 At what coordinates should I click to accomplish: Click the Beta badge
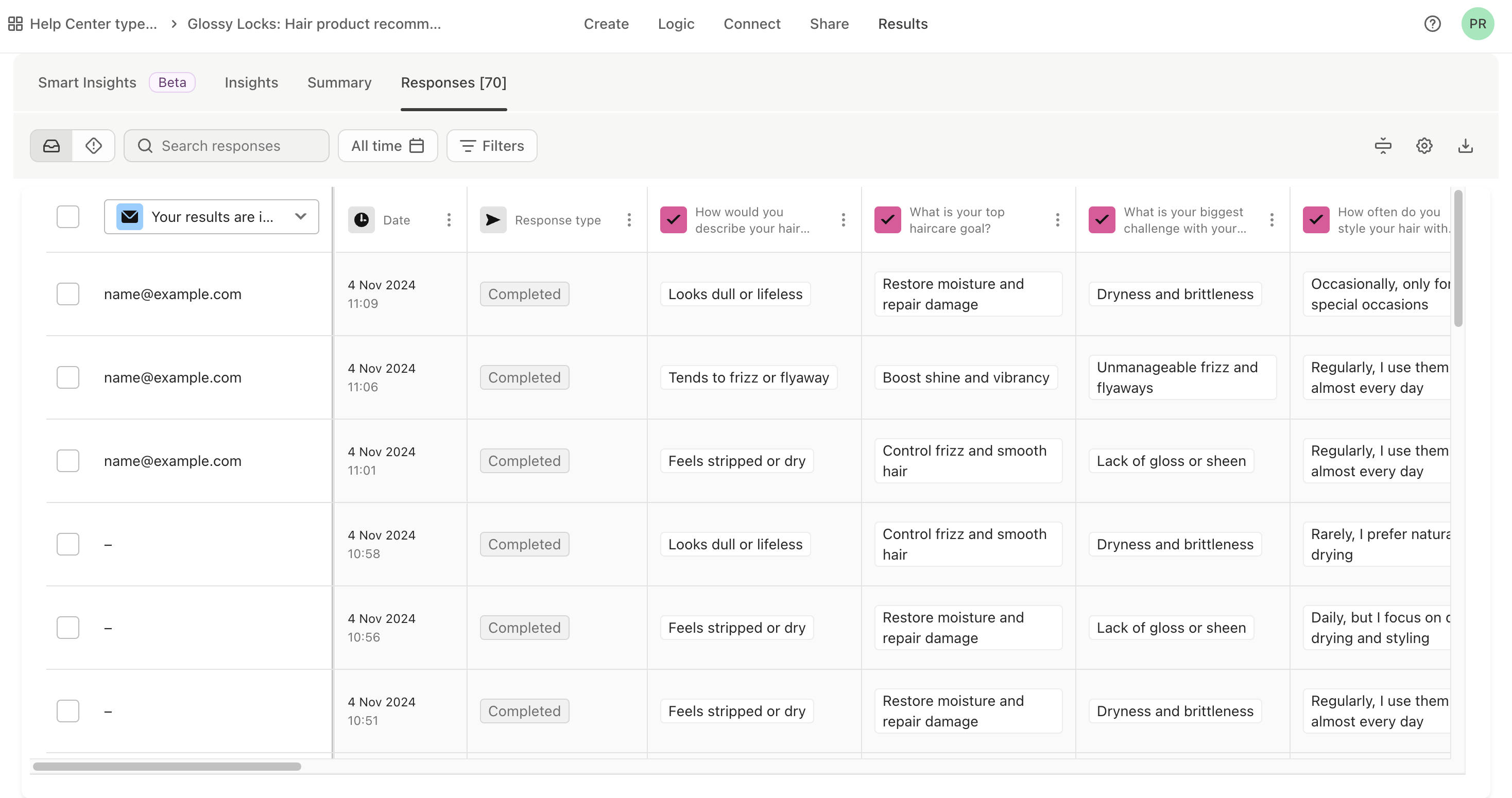pyautogui.click(x=172, y=82)
